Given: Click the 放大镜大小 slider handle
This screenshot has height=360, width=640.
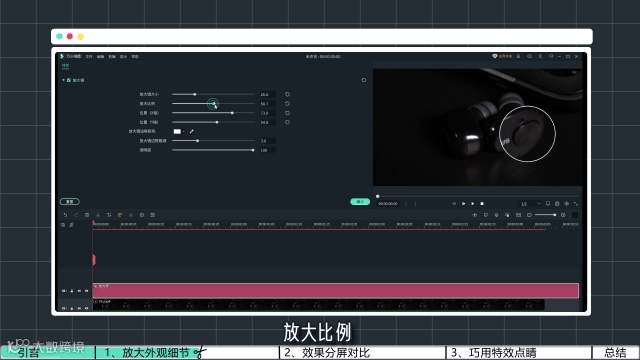Looking at the screenshot, I should point(195,94).
